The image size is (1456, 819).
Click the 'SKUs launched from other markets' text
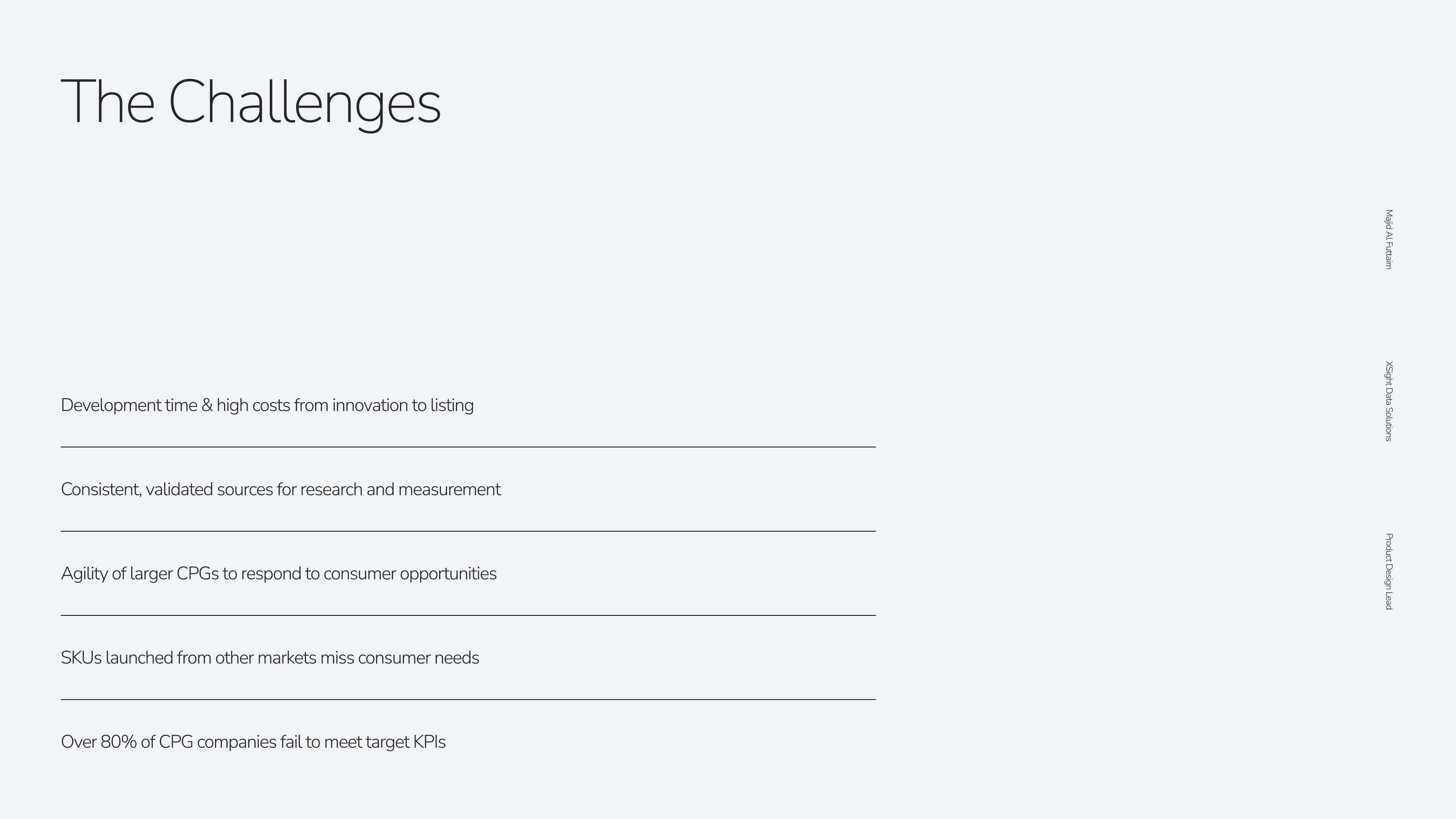click(x=270, y=658)
